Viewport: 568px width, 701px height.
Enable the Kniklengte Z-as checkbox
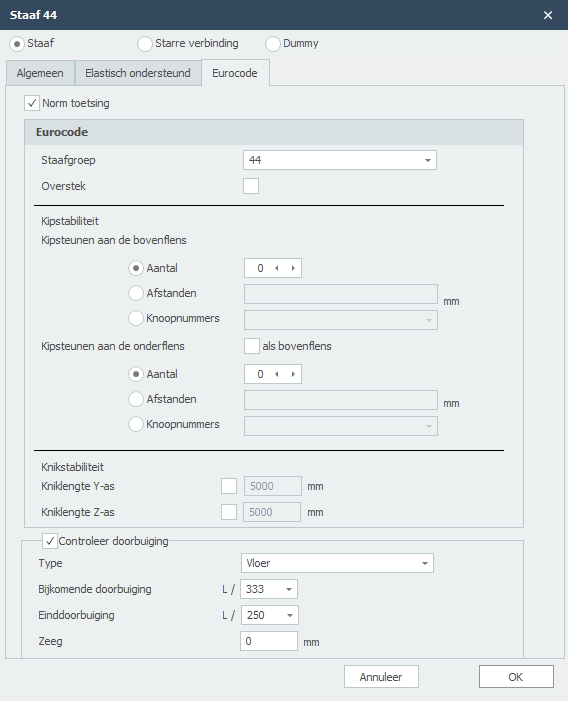[229, 512]
